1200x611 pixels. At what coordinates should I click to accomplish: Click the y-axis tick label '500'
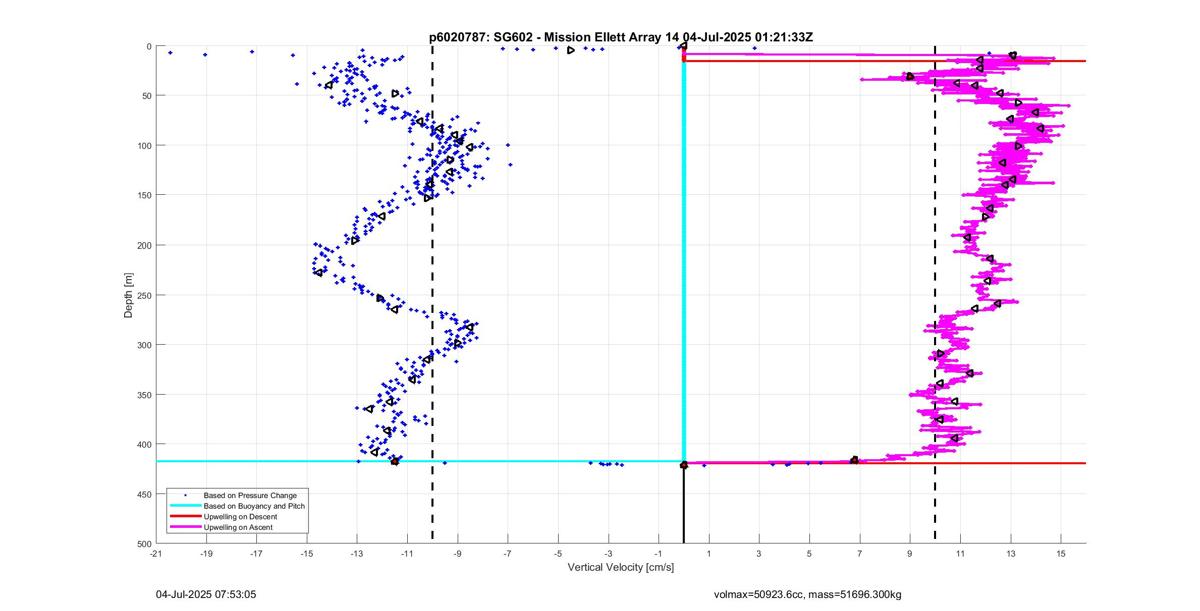click(142, 543)
